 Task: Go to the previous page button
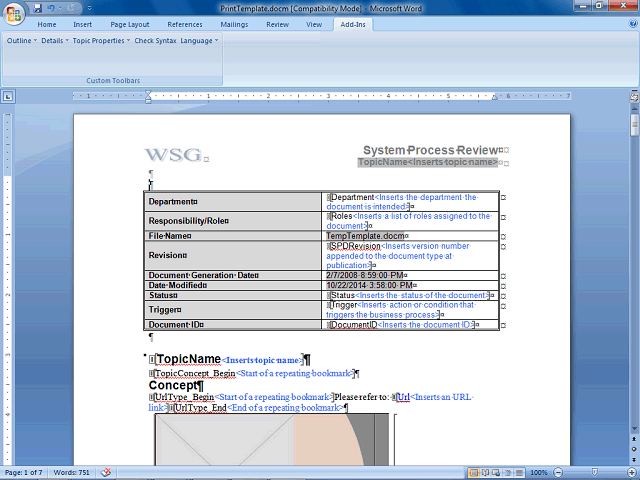pyautogui.click(x=634, y=439)
